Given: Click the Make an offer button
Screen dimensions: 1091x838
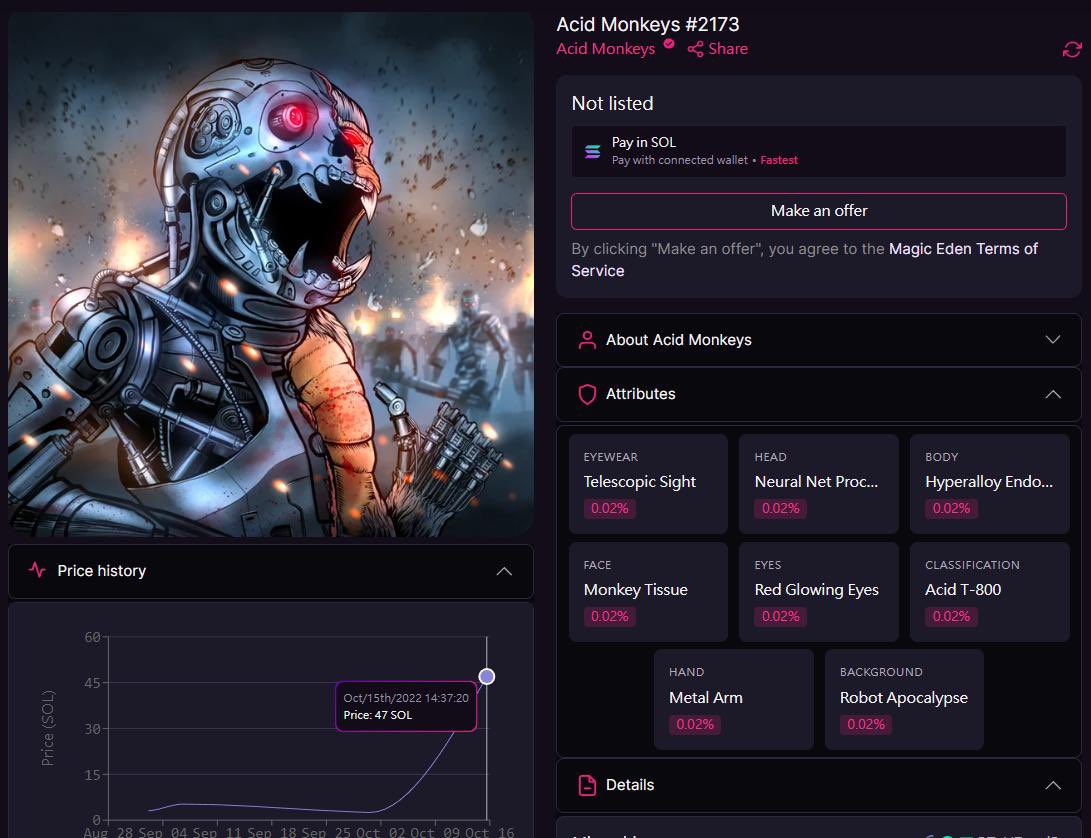Looking at the screenshot, I should point(819,211).
